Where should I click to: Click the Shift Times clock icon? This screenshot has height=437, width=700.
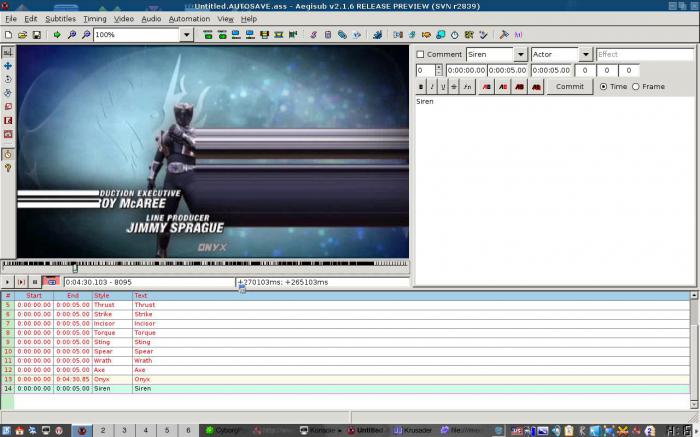pyautogui.click(x=454, y=34)
